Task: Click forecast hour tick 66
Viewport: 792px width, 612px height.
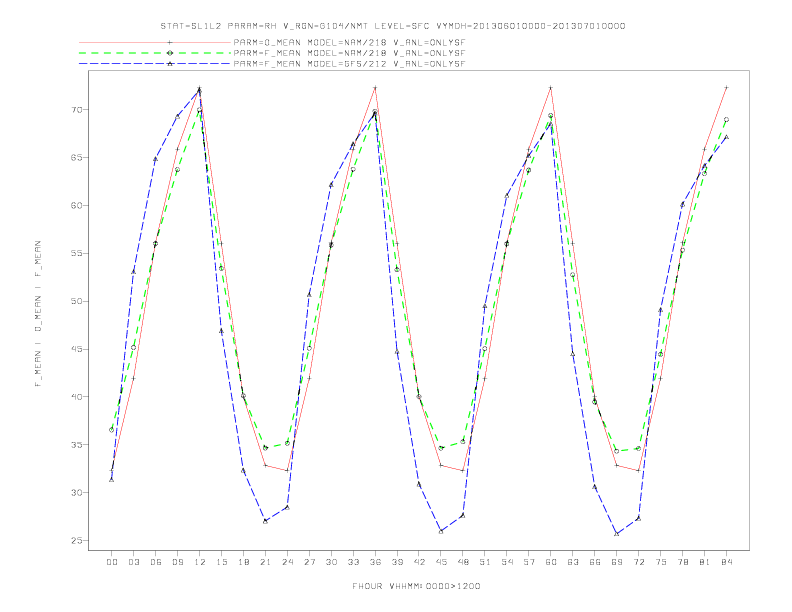Action: click(595, 562)
